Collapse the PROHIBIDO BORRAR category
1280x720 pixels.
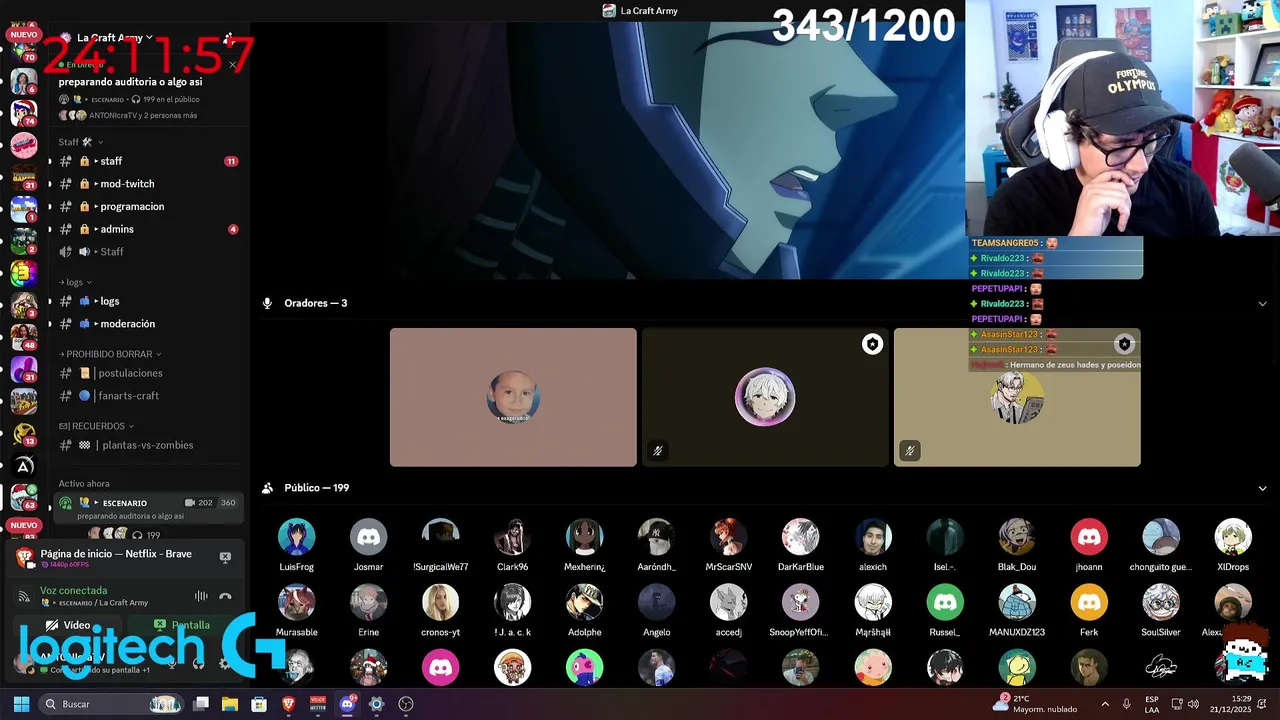(110, 354)
